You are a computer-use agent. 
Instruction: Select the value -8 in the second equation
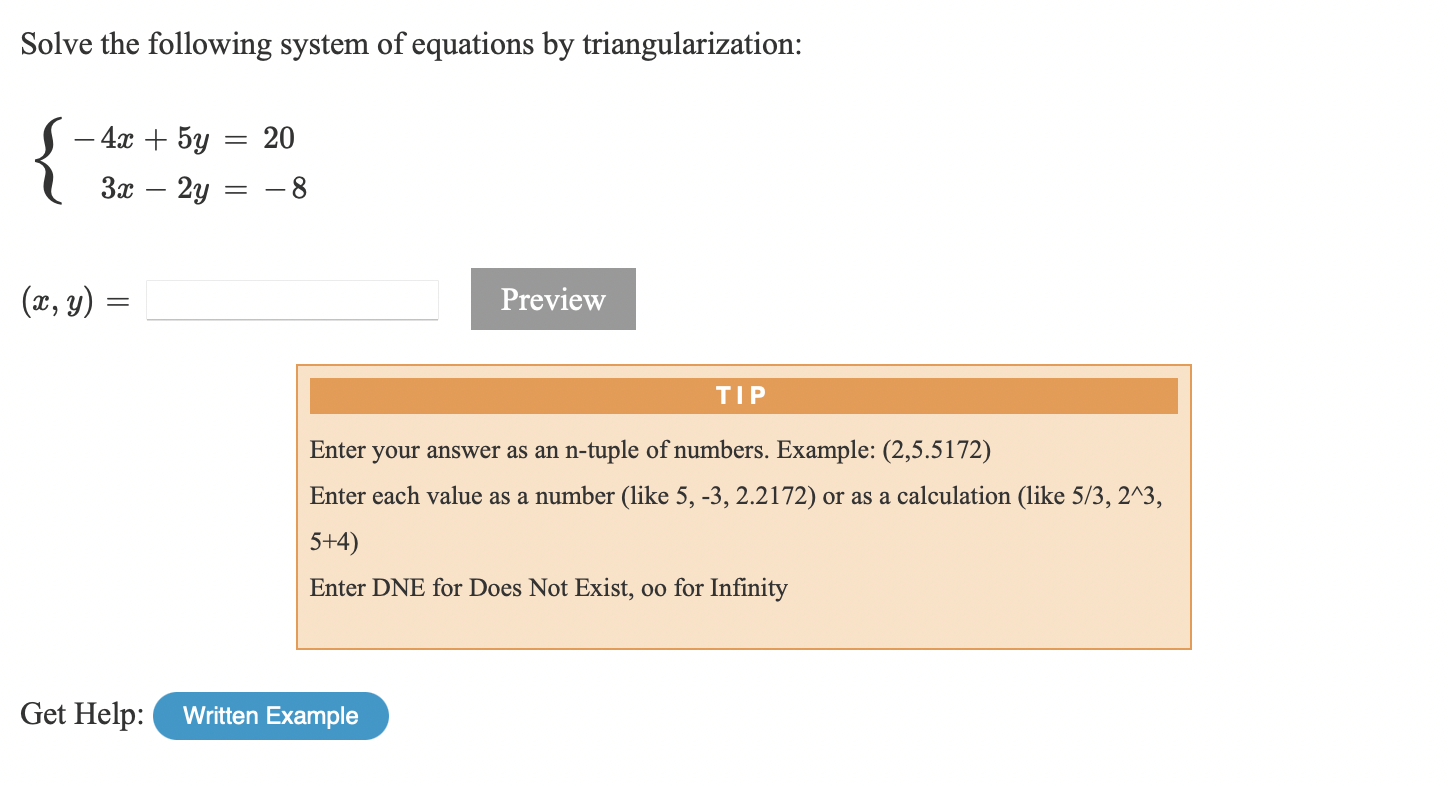290,189
